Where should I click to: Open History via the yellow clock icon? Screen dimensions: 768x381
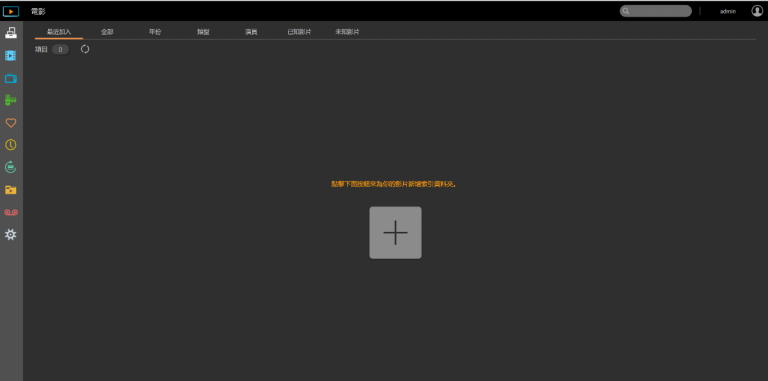pyautogui.click(x=10, y=145)
